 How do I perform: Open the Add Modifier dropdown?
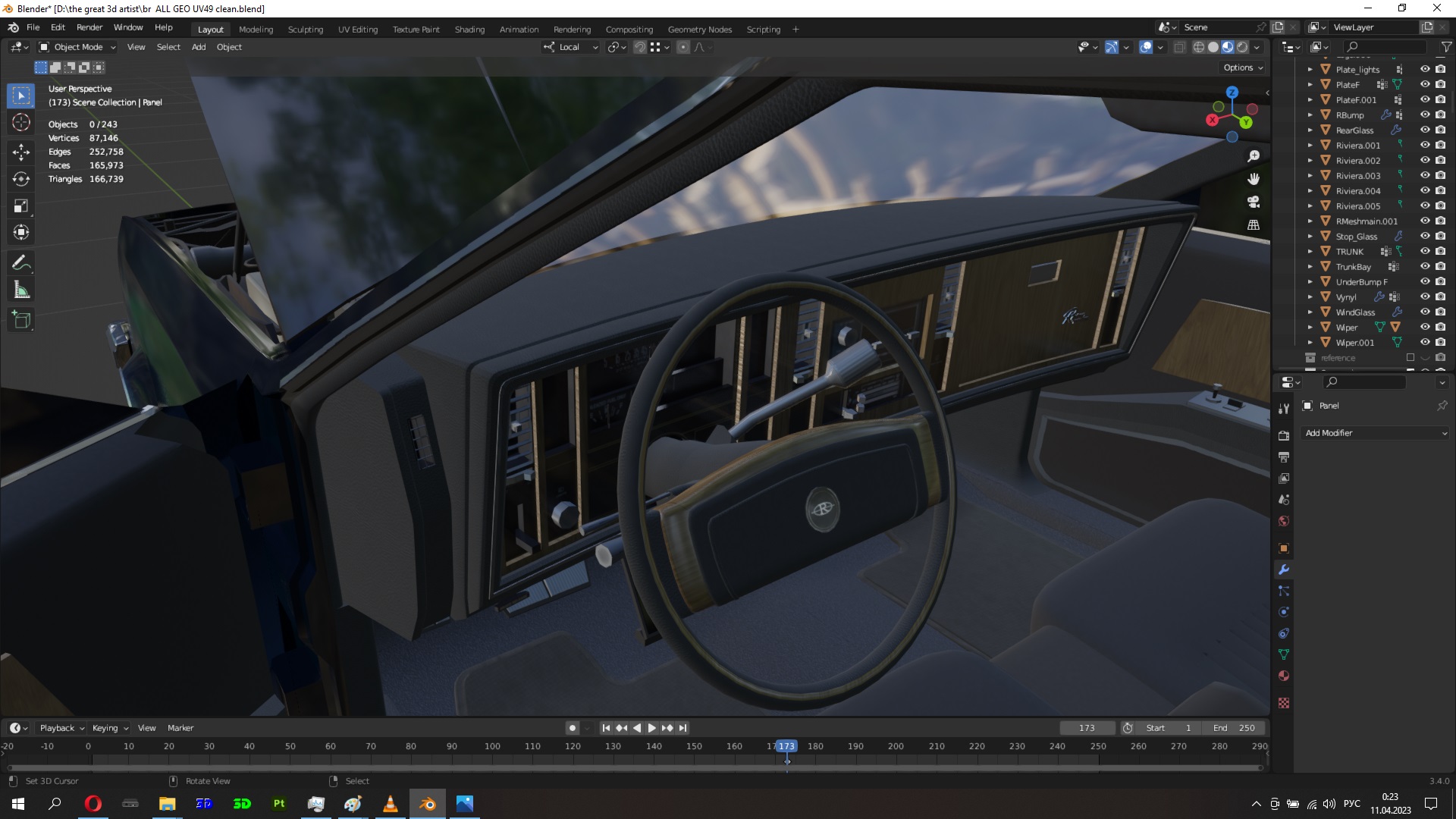click(1376, 433)
